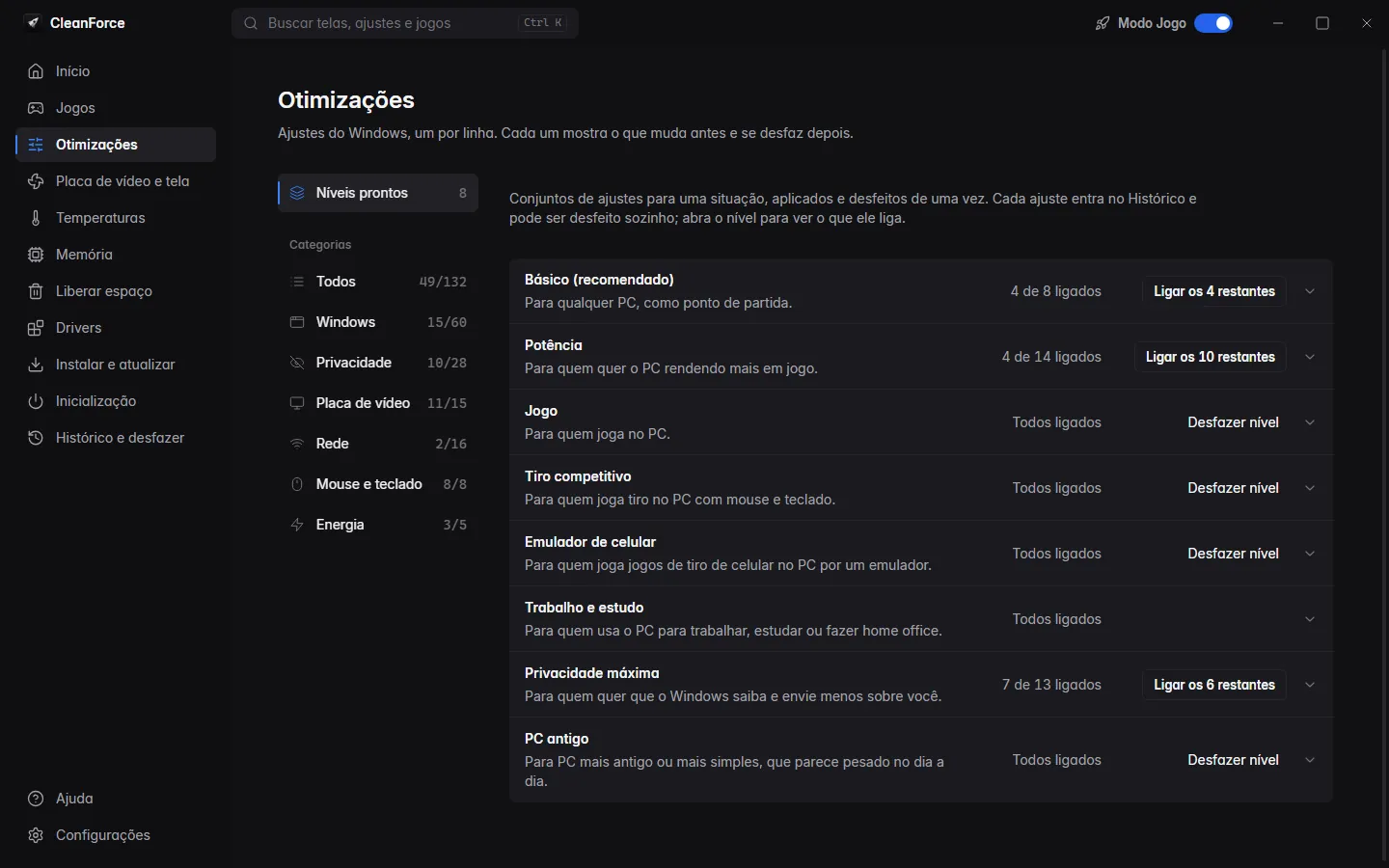Click the Temperaturas thermometer icon
The width and height of the screenshot is (1389, 868).
click(x=36, y=218)
